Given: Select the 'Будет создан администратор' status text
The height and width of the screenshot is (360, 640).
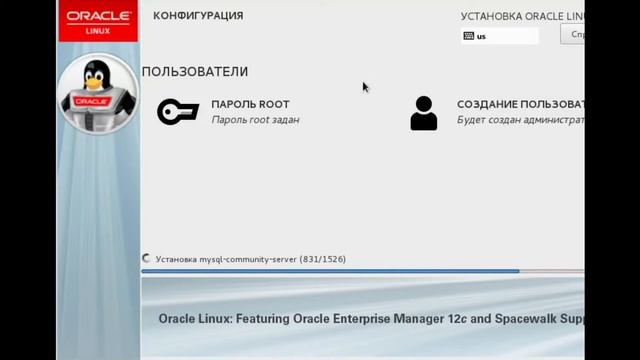Looking at the screenshot, I should point(520,120).
